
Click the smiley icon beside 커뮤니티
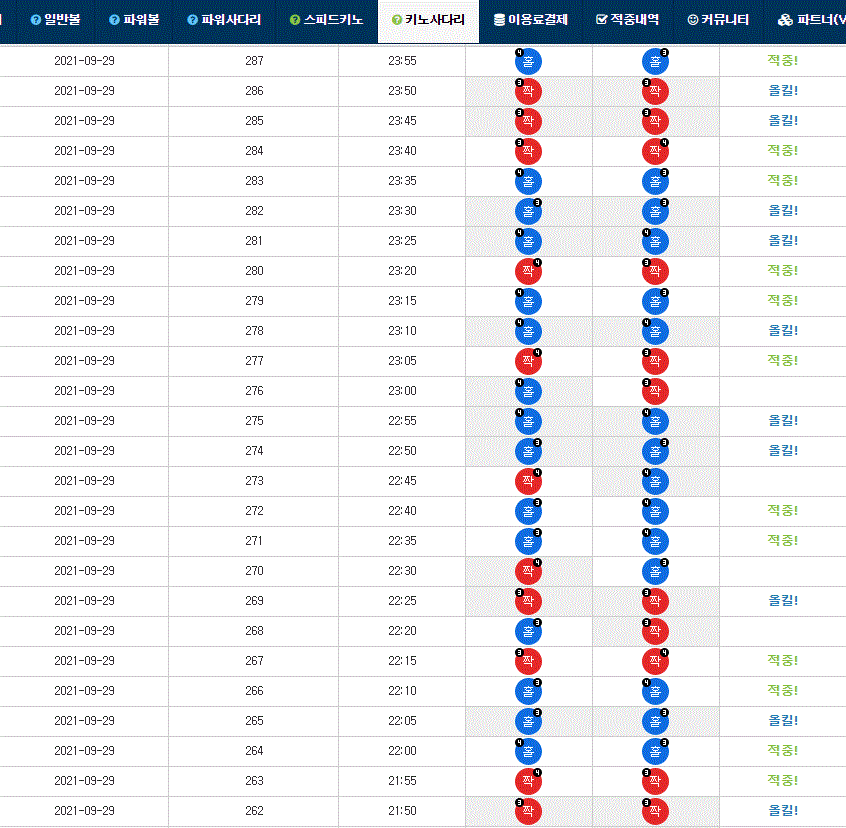pyautogui.click(x=693, y=20)
